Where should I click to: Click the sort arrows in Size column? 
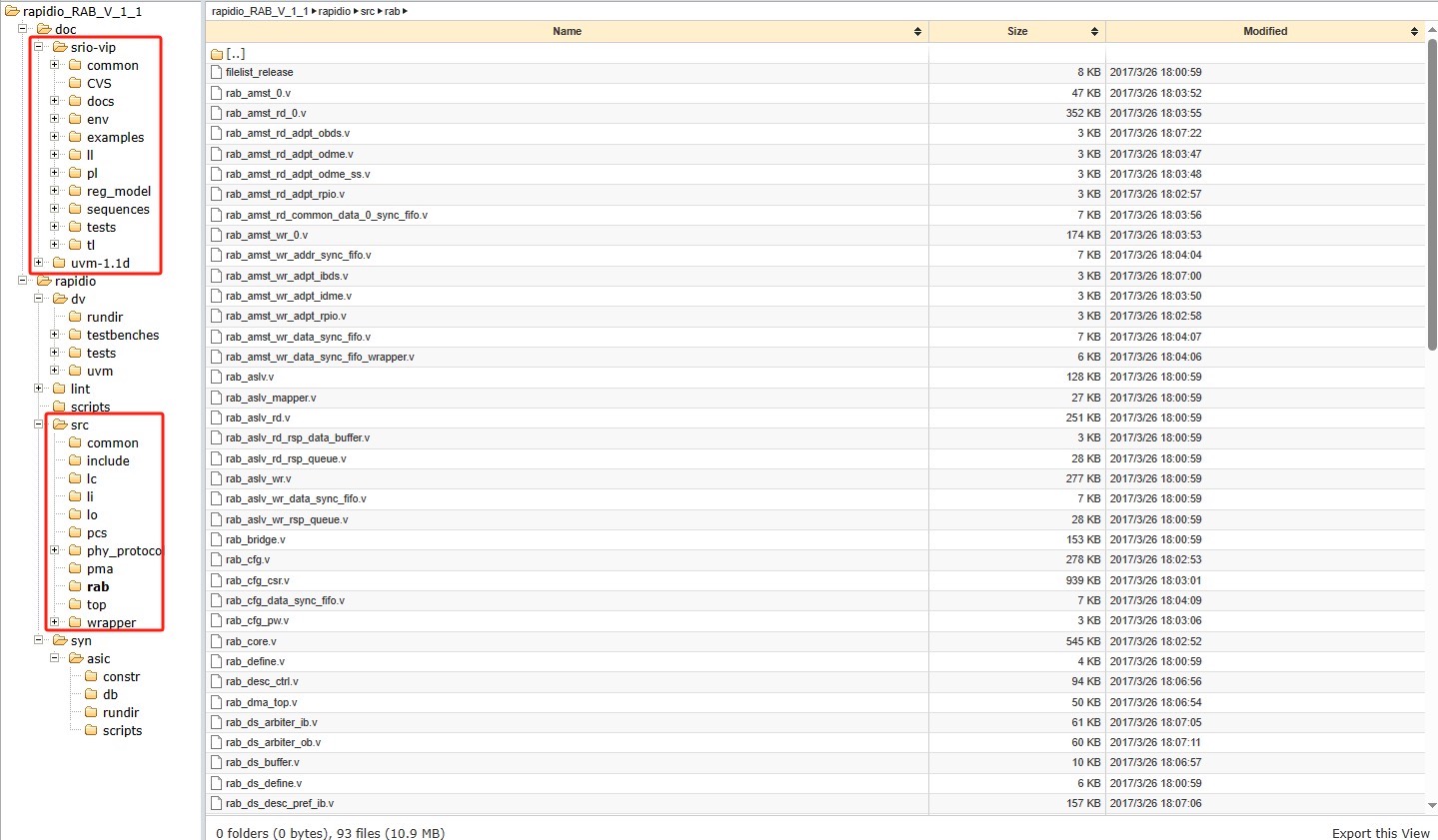click(1094, 32)
